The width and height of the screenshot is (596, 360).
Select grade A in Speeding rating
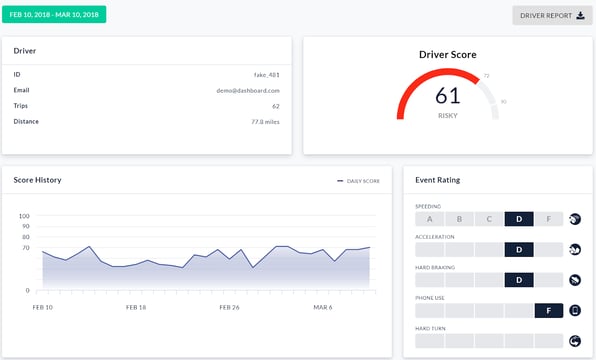point(430,219)
